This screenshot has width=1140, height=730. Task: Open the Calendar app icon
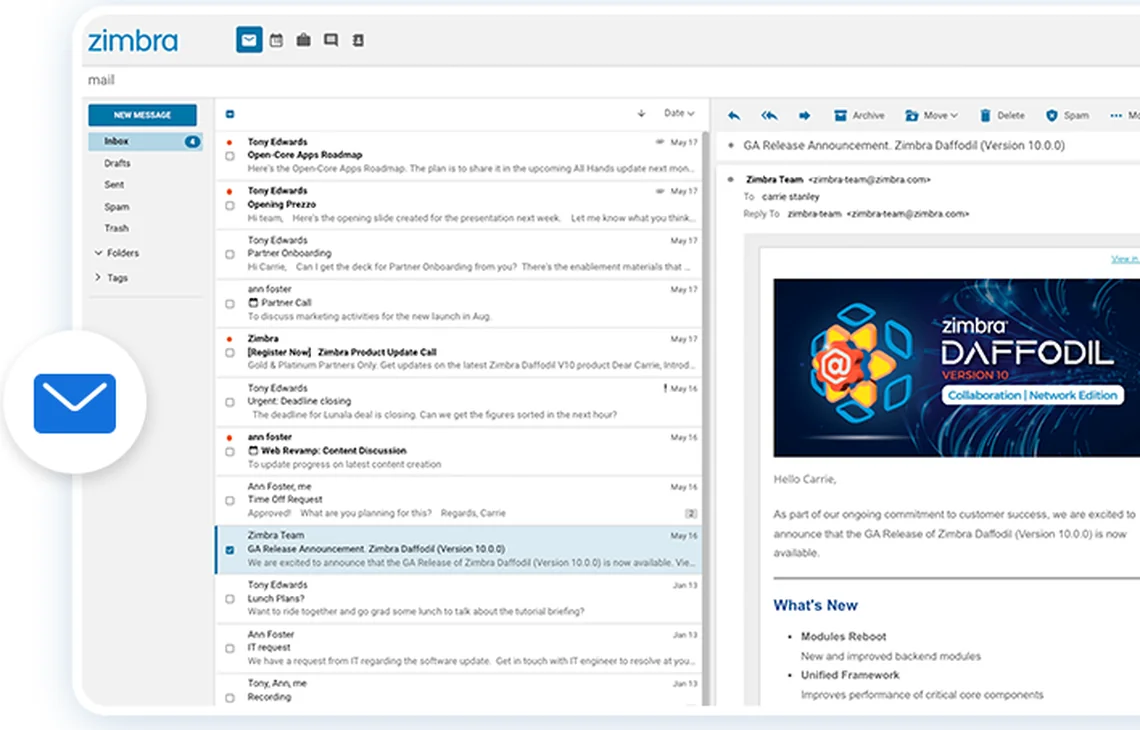pyautogui.click(x=276, y=40)
